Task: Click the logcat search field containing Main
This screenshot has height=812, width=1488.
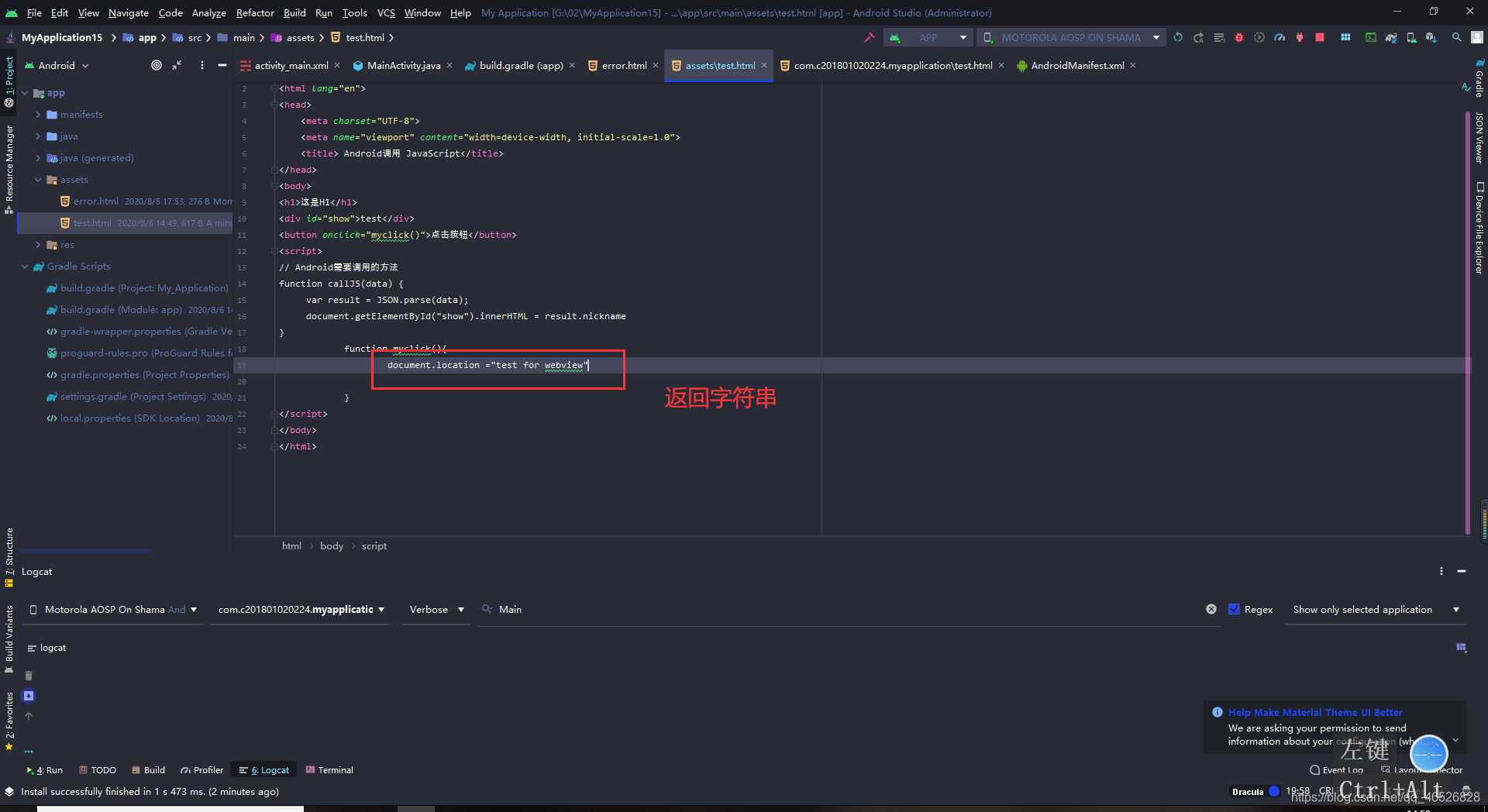Action: point(849,609)
